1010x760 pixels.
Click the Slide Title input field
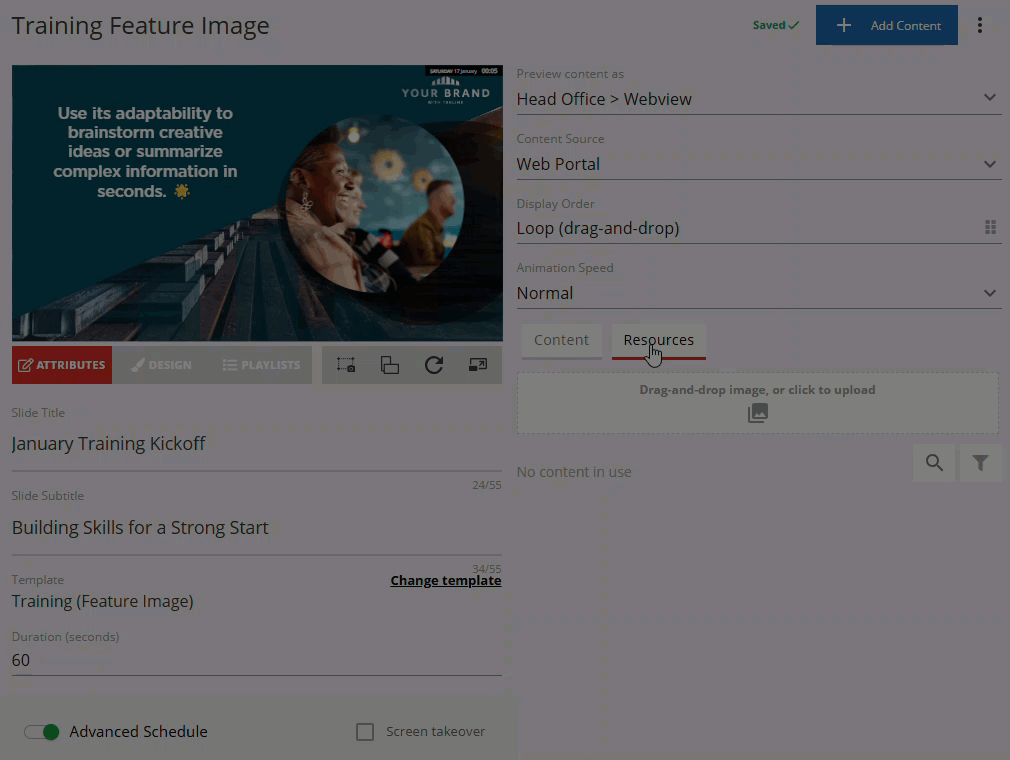(x=256, y=444)
